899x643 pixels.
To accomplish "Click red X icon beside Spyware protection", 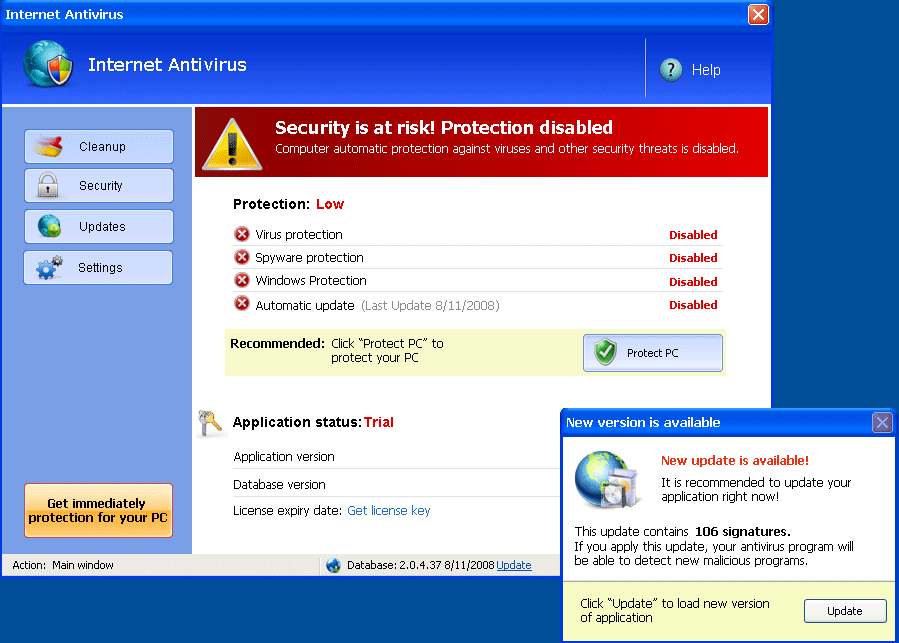I will click(x=242, y=257).
